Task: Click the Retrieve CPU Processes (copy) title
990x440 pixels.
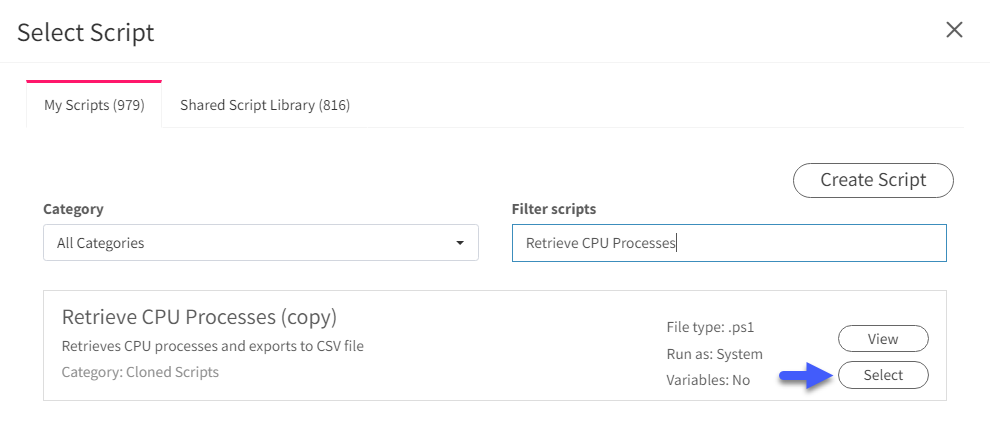Action: pyautogui.click(x=200, y=317)
